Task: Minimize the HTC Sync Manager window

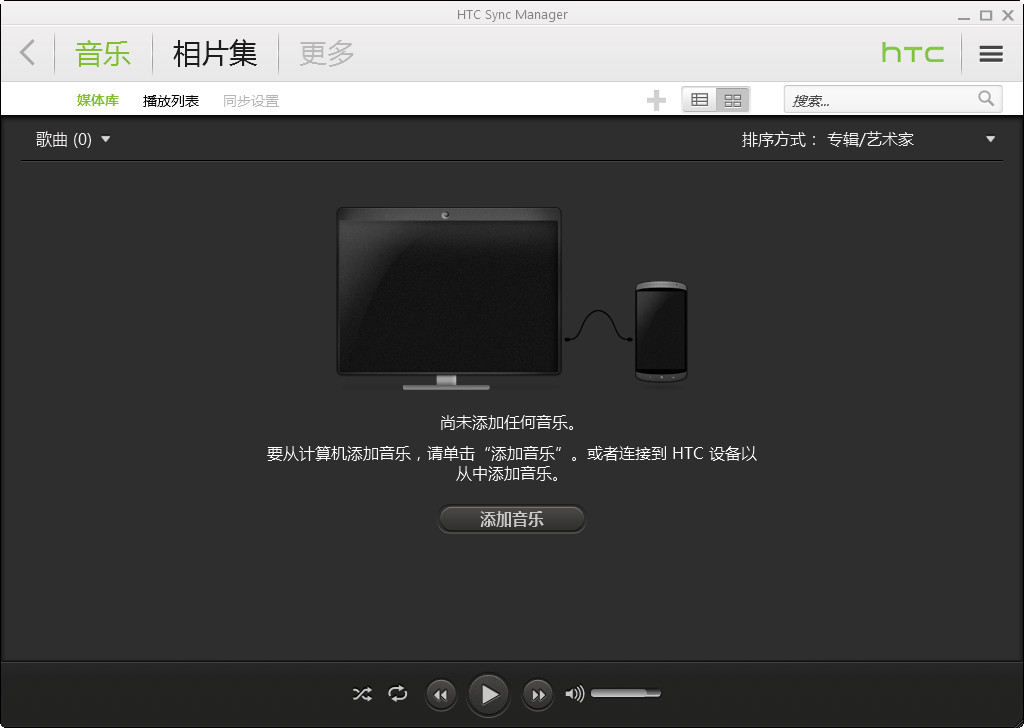Action: [964, 16]
